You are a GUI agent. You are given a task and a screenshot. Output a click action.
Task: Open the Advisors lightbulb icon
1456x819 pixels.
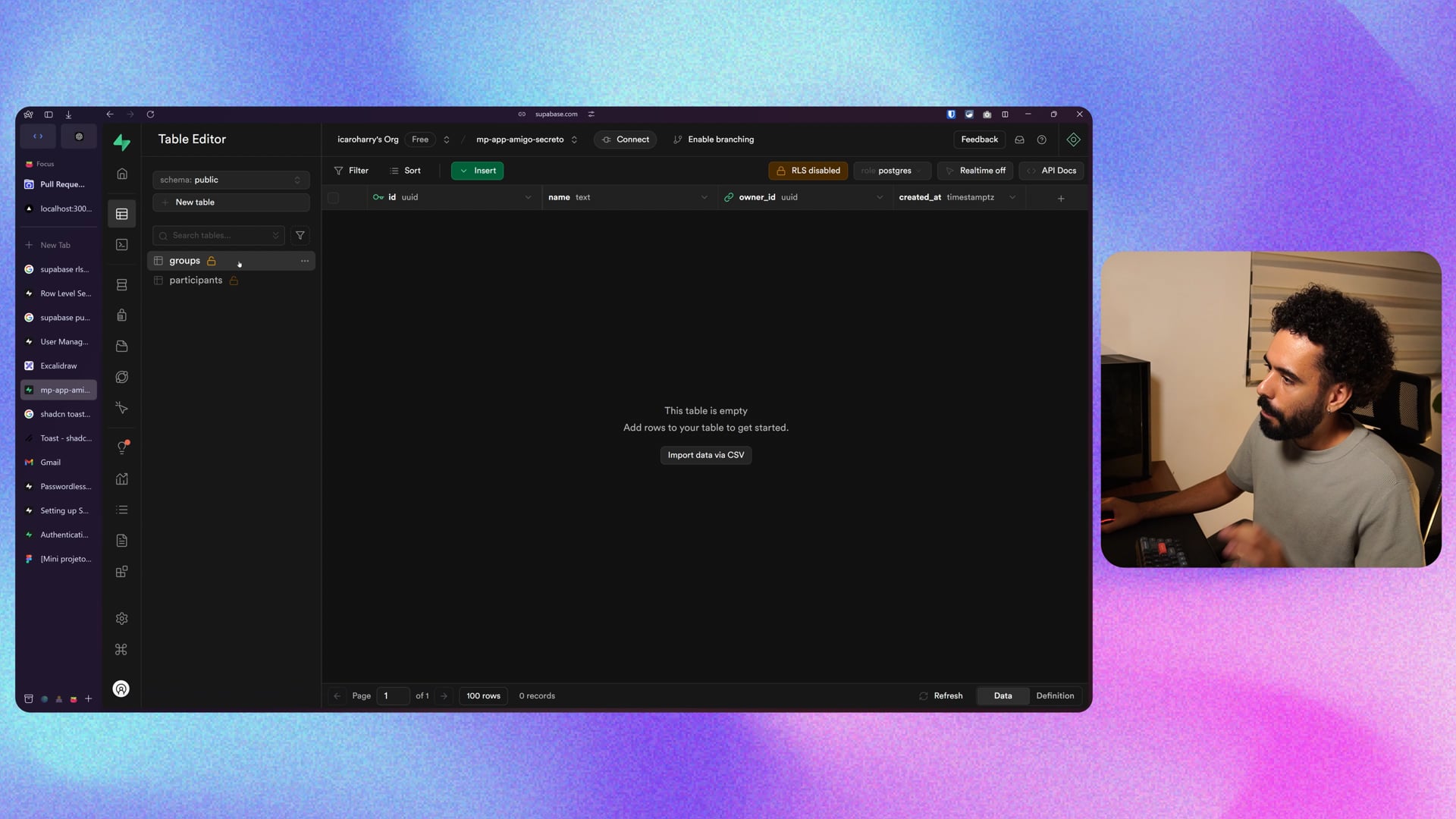(x=121, y=447)
